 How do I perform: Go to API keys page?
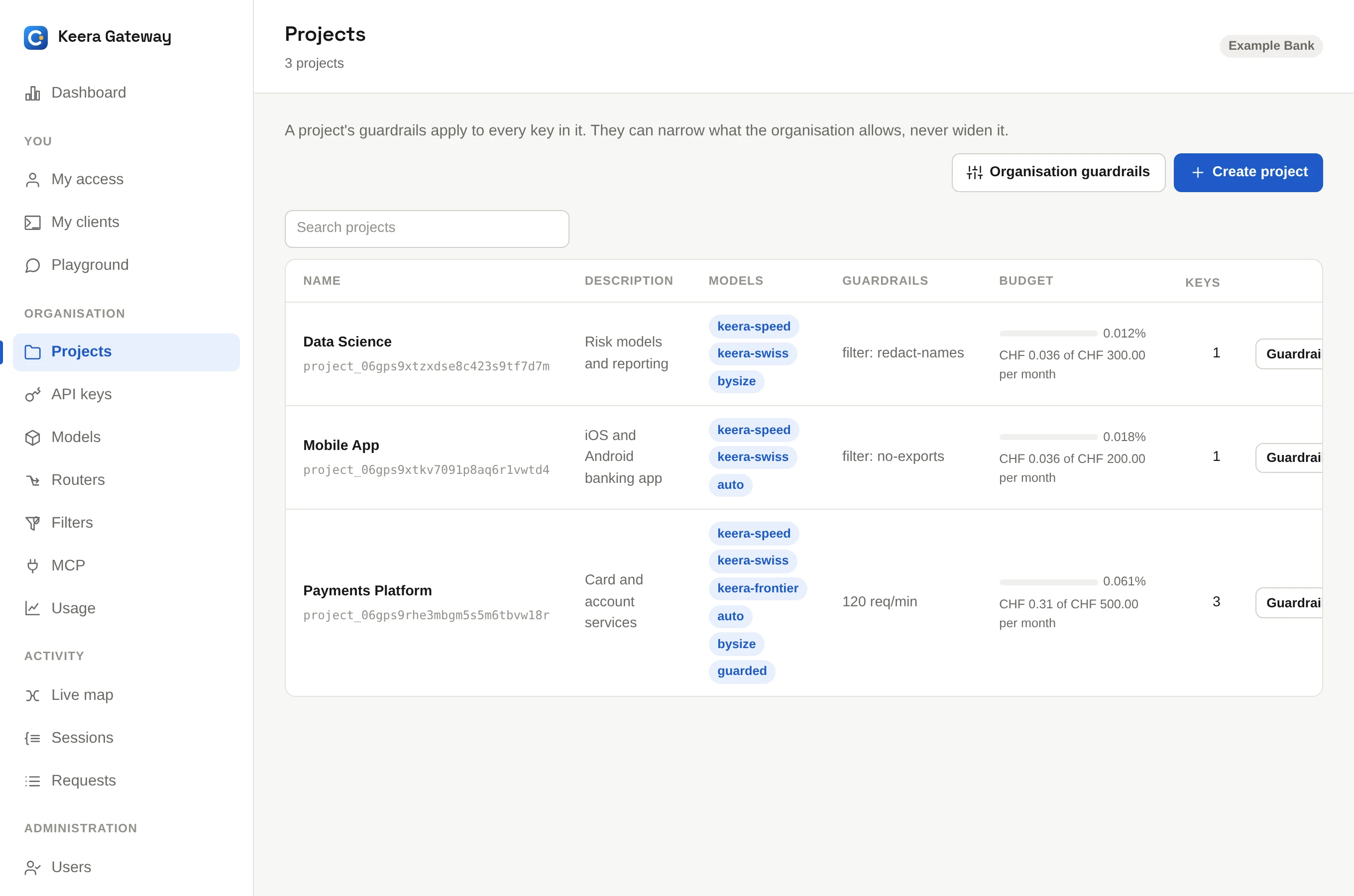[x=126, y=395]
